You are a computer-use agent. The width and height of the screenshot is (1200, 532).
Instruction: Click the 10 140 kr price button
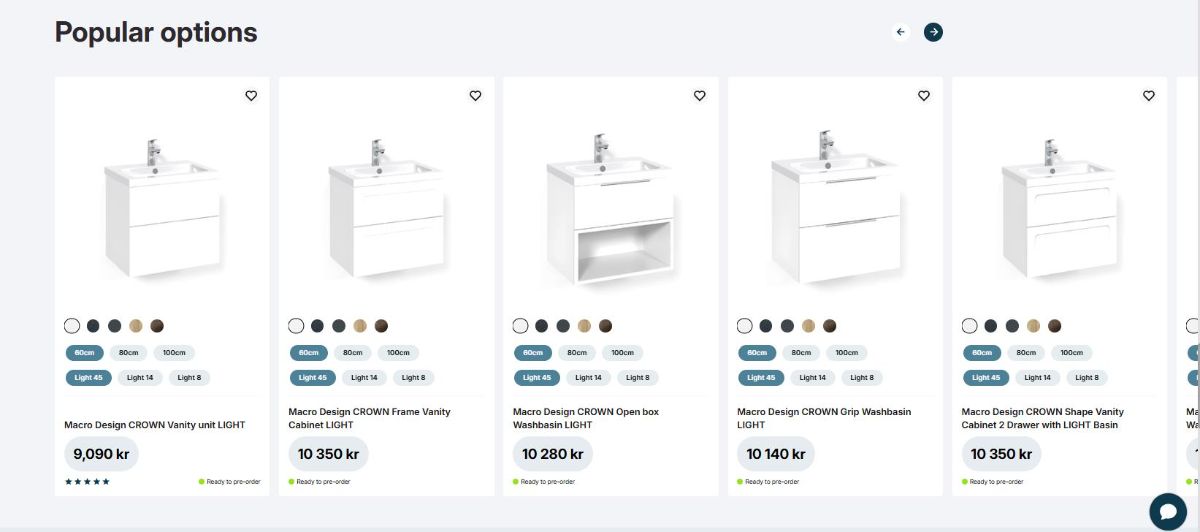click(x=775, y=454)
